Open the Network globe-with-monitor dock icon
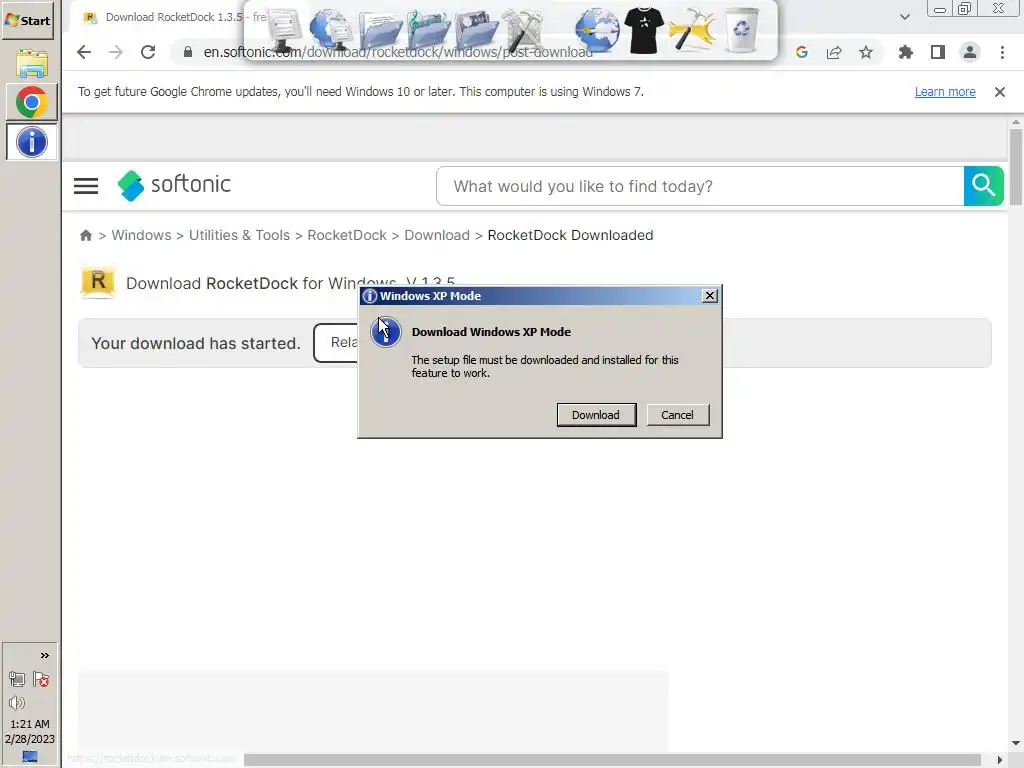The image size is (1024, 768). tap(331, 30)
